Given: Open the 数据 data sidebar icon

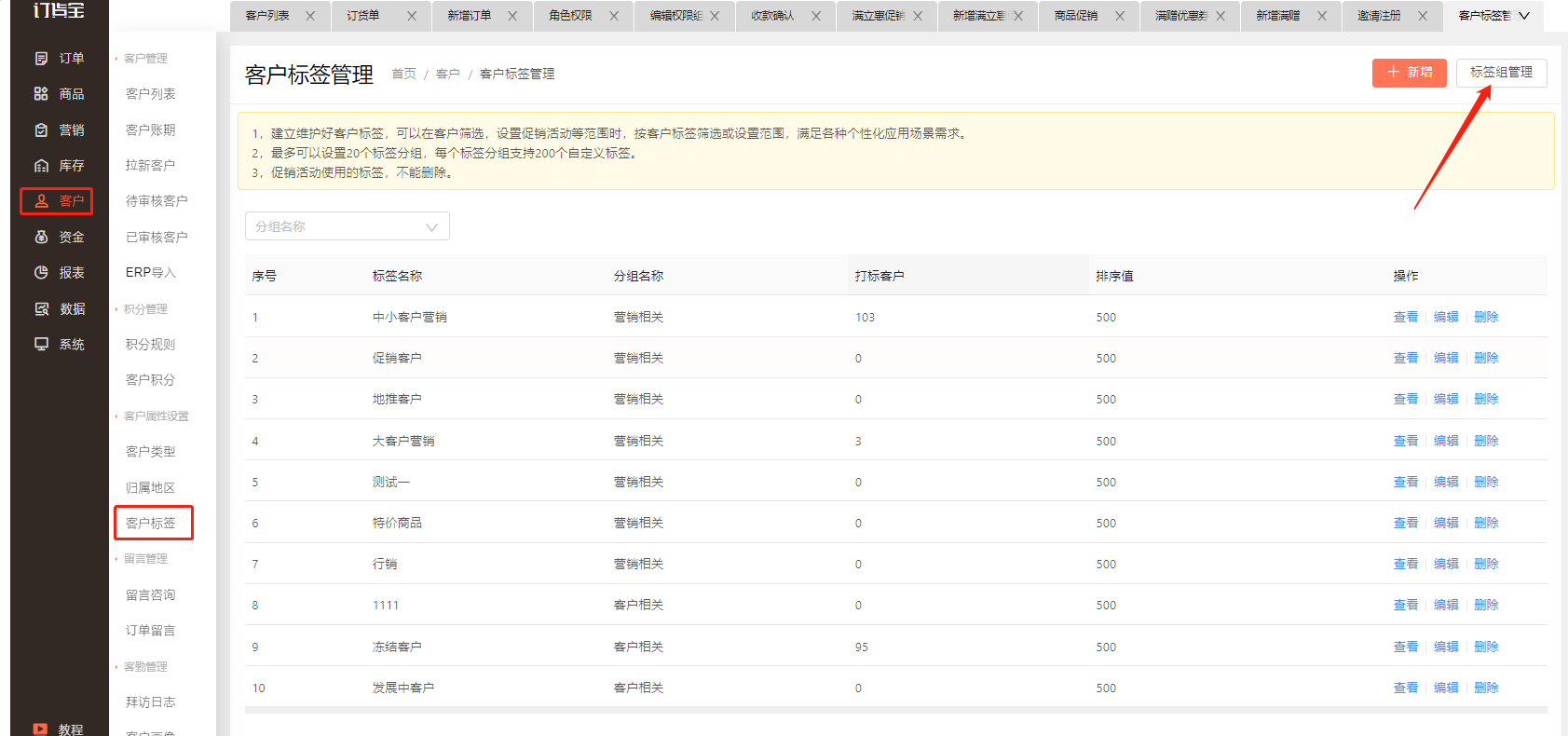Looking at the screenshot, I should click(41, 308).
